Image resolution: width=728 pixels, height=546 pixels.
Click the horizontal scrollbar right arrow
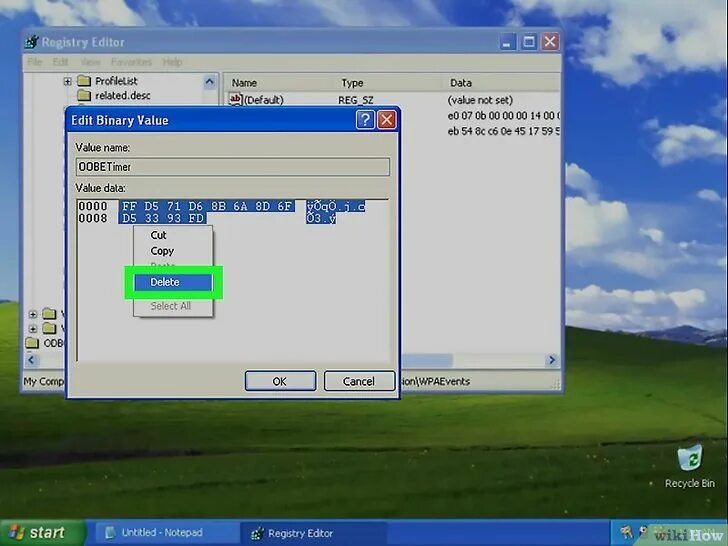552,360
